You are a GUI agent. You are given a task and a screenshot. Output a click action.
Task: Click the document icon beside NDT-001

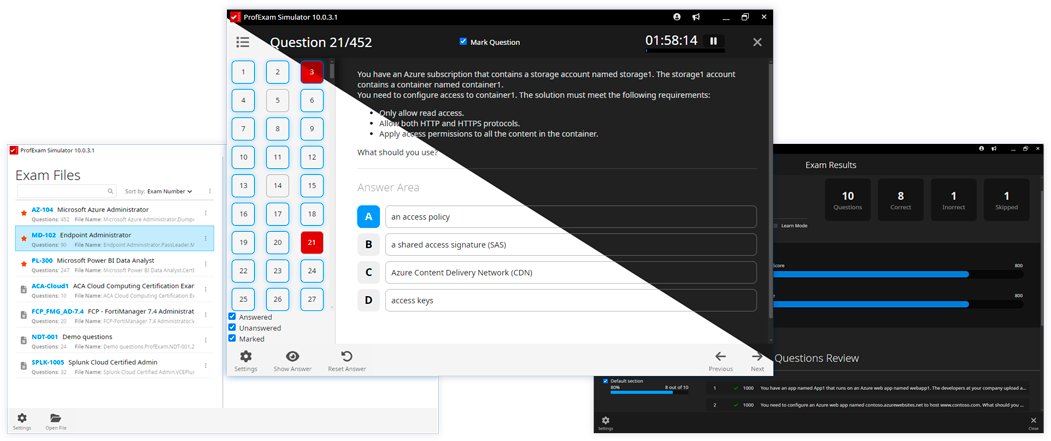pyautogui.click(x=23, y=340)
